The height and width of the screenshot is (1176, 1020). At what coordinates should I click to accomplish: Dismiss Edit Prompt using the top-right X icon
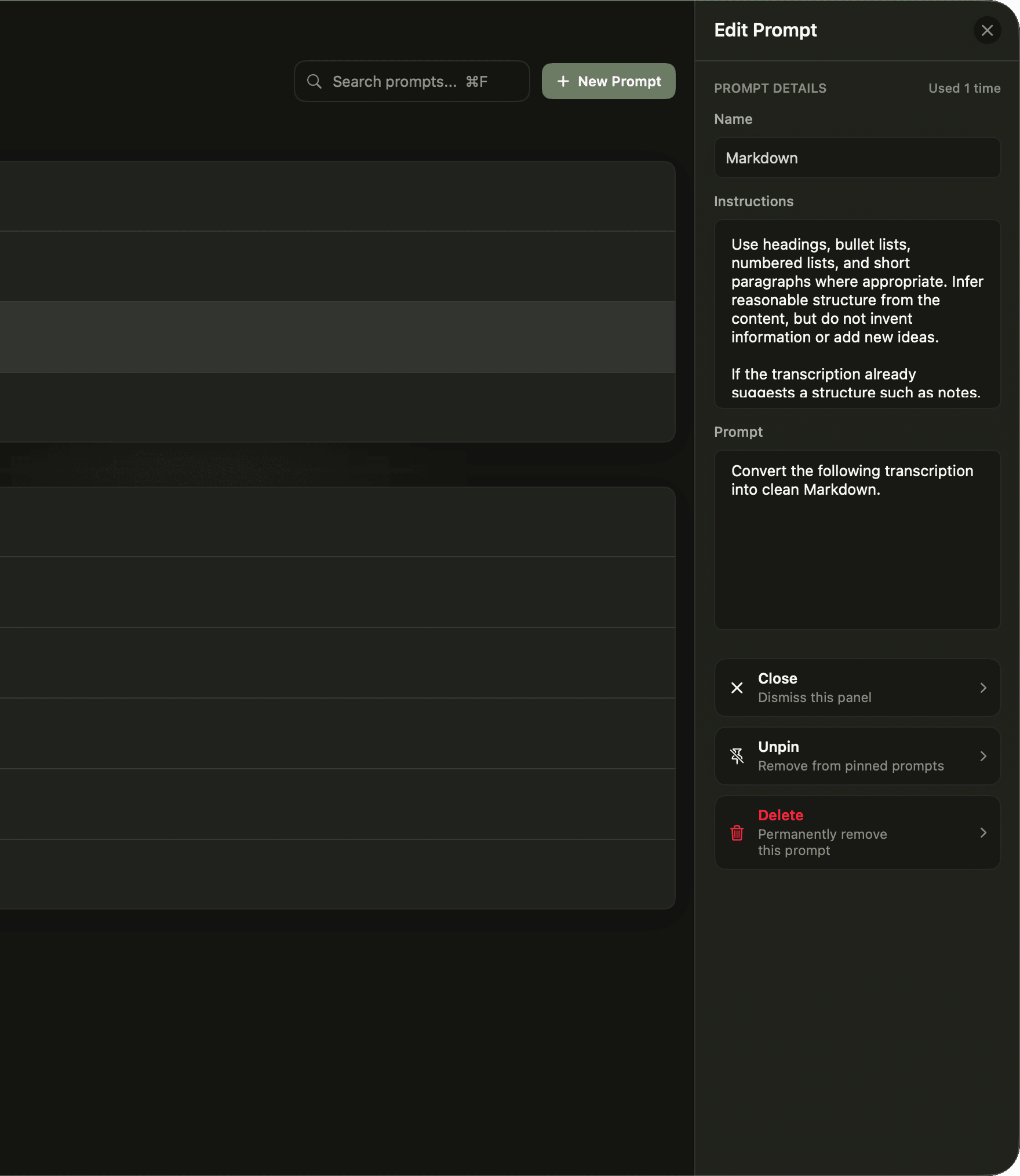987,30
